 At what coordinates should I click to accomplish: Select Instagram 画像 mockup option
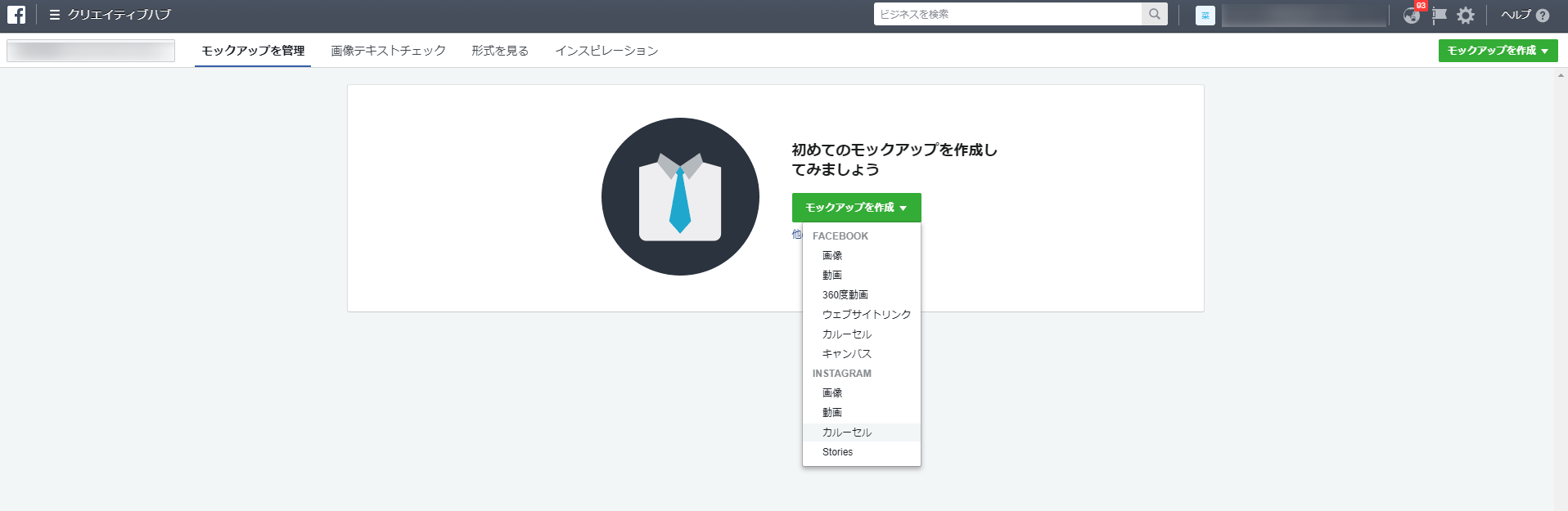862,393
